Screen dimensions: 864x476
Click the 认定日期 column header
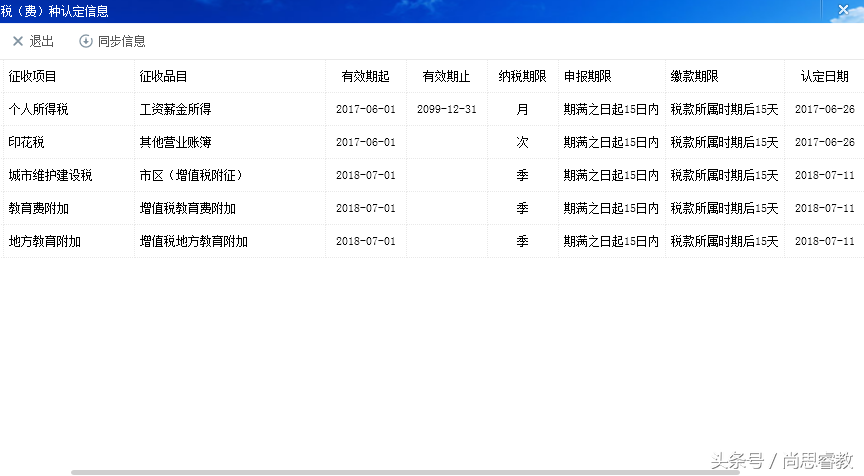pyautogui.click(x=824, y=76)
